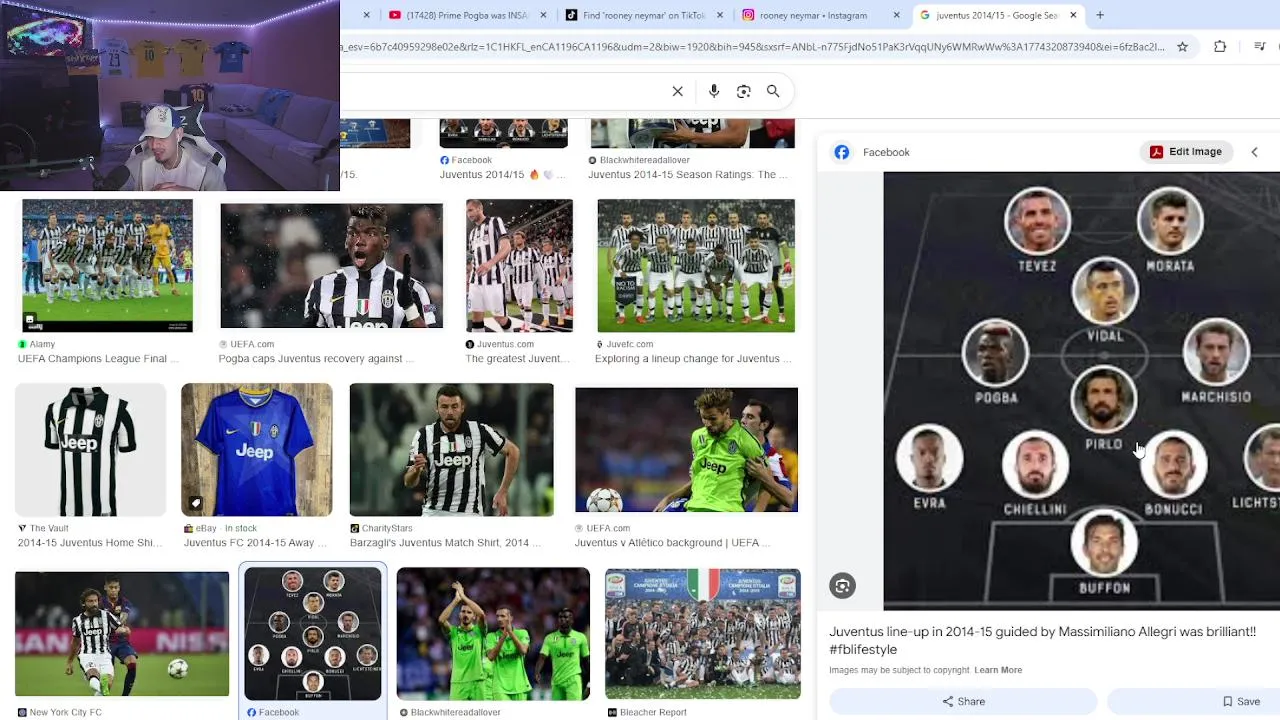The image size is (1280, 720).
Task: Open the Learn More copyright link
Action: point(998,670)
